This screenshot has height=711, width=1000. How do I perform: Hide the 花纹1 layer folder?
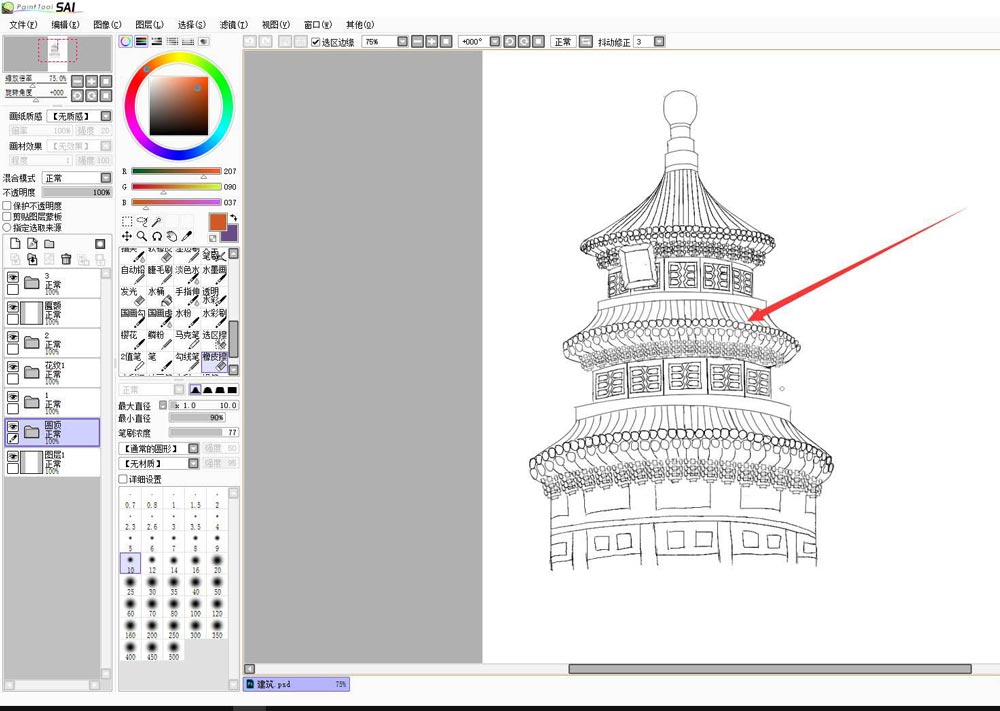click(13, 367)
